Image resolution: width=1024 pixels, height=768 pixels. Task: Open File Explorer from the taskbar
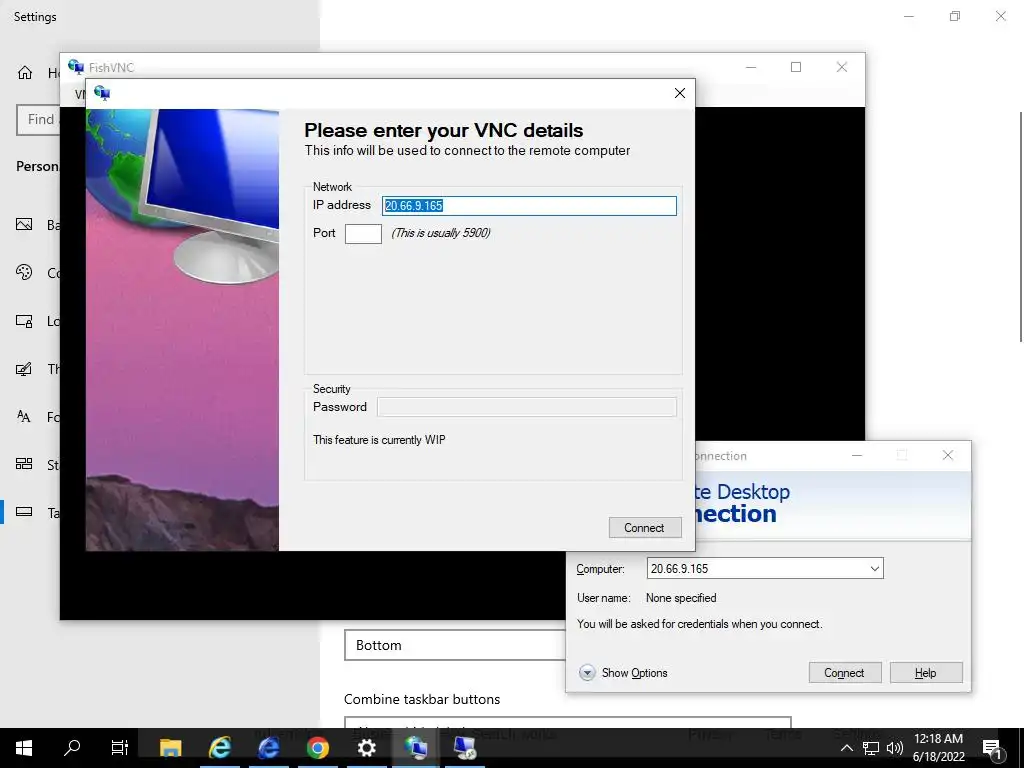click(x=170, y=748)
